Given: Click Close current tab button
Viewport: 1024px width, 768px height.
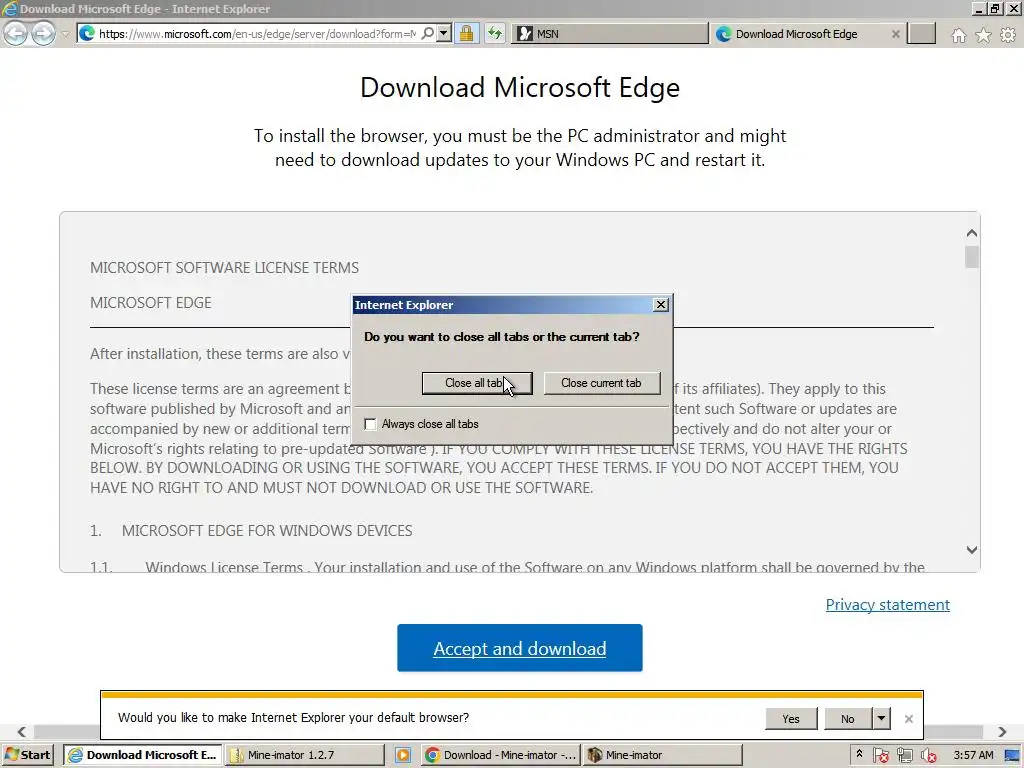Looking at the screenshot, I should (x=601, y=383).
